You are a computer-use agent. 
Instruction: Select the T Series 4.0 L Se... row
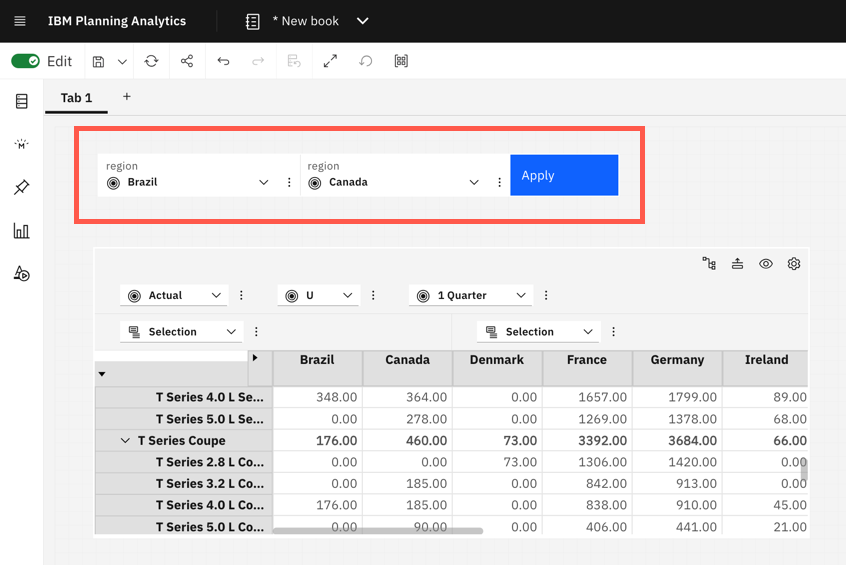click(x=184, y=397)
